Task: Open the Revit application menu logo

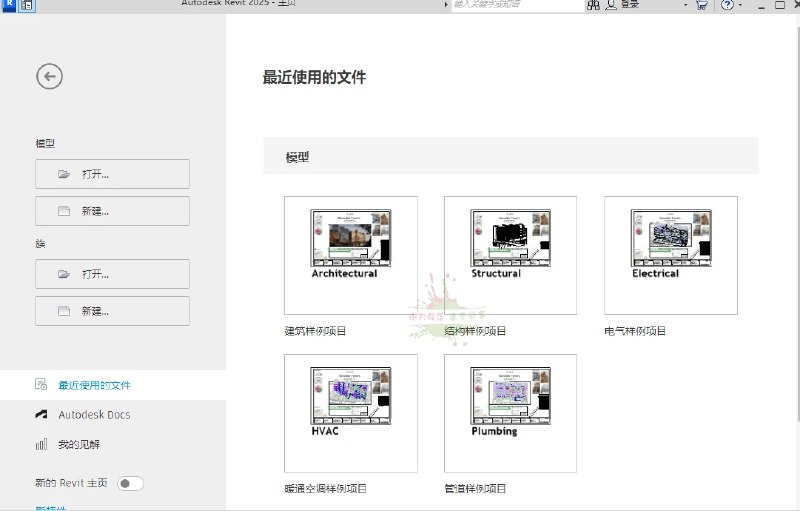Action: [9, 5]
